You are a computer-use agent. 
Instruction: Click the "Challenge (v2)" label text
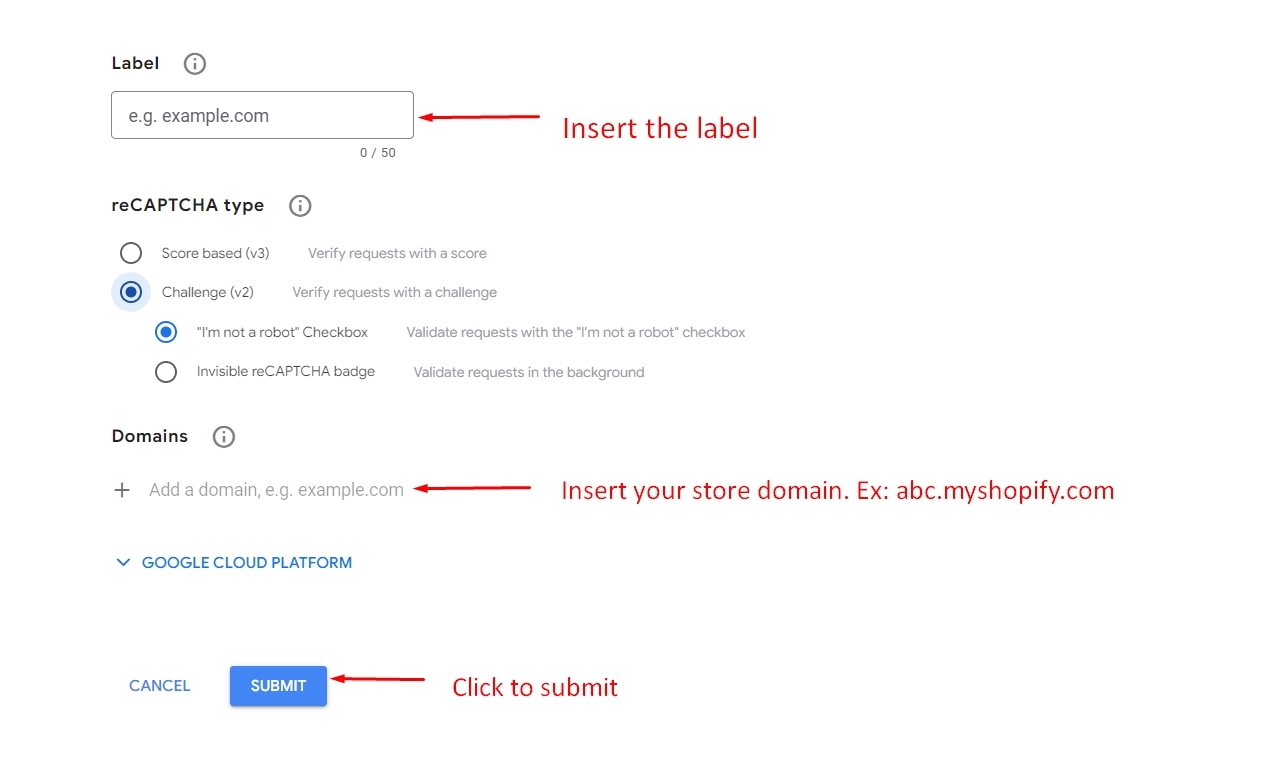(208, 293)
